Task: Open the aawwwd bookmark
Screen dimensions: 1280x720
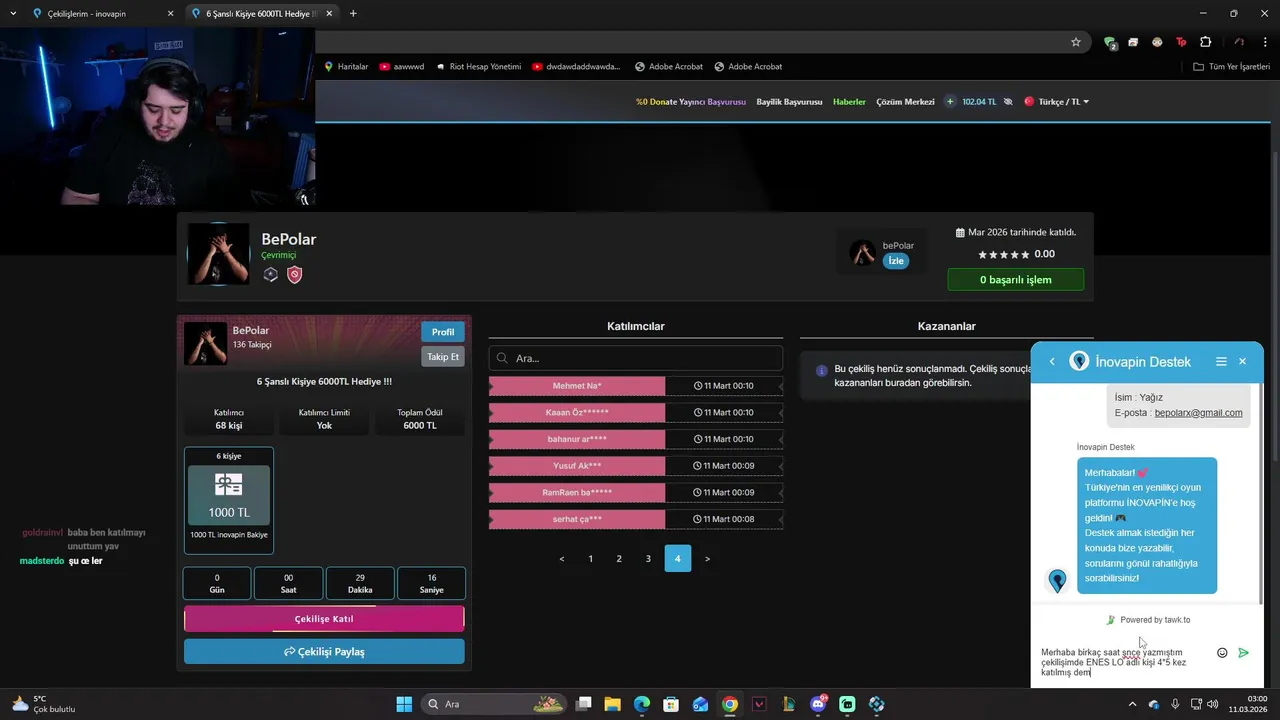Action: (x=401, y=67)
